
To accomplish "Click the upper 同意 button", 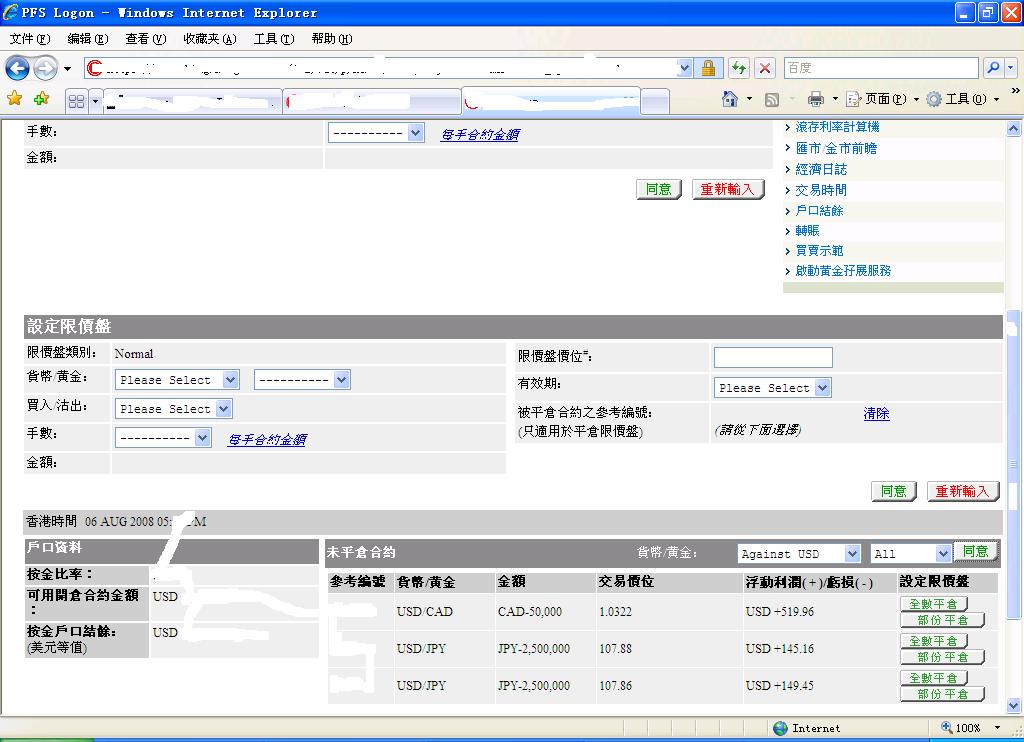I will coord(658,189).
